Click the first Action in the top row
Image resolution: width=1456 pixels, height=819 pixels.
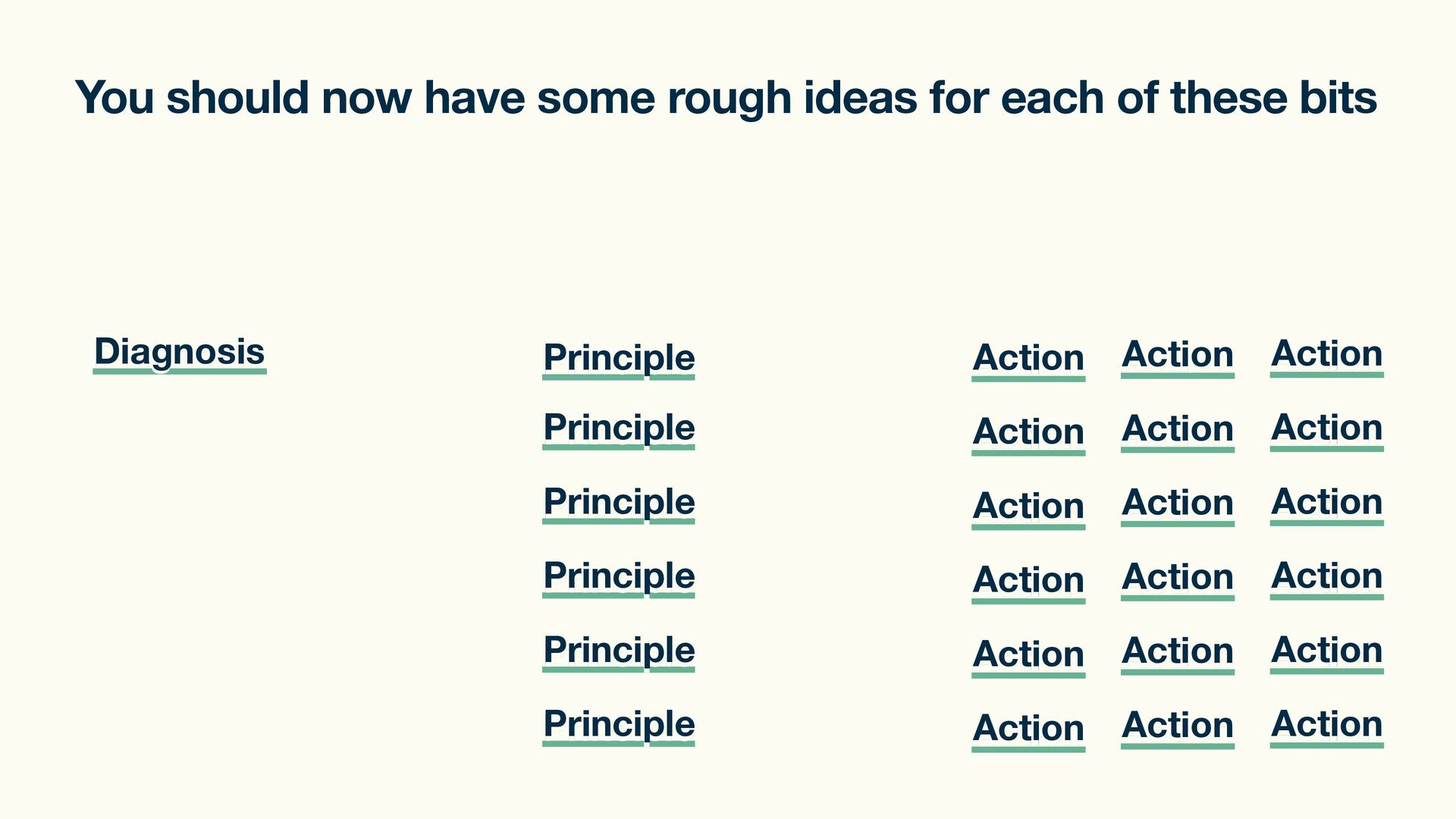coord(1028,360)
